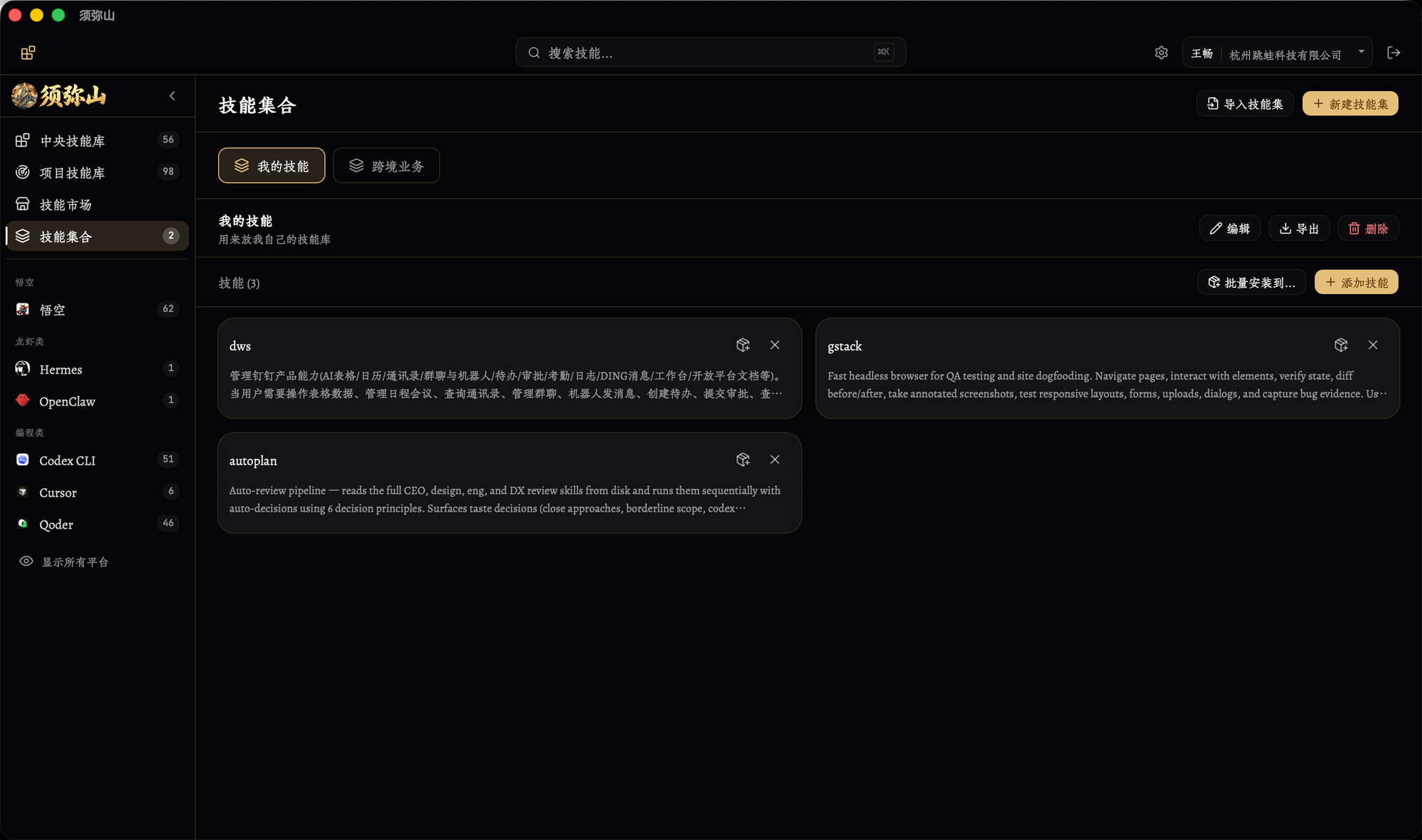The width and height of the screenshot is (1422, 840).
Task: Collapse the sidebar with the chevron
Action: pos(172,96)
